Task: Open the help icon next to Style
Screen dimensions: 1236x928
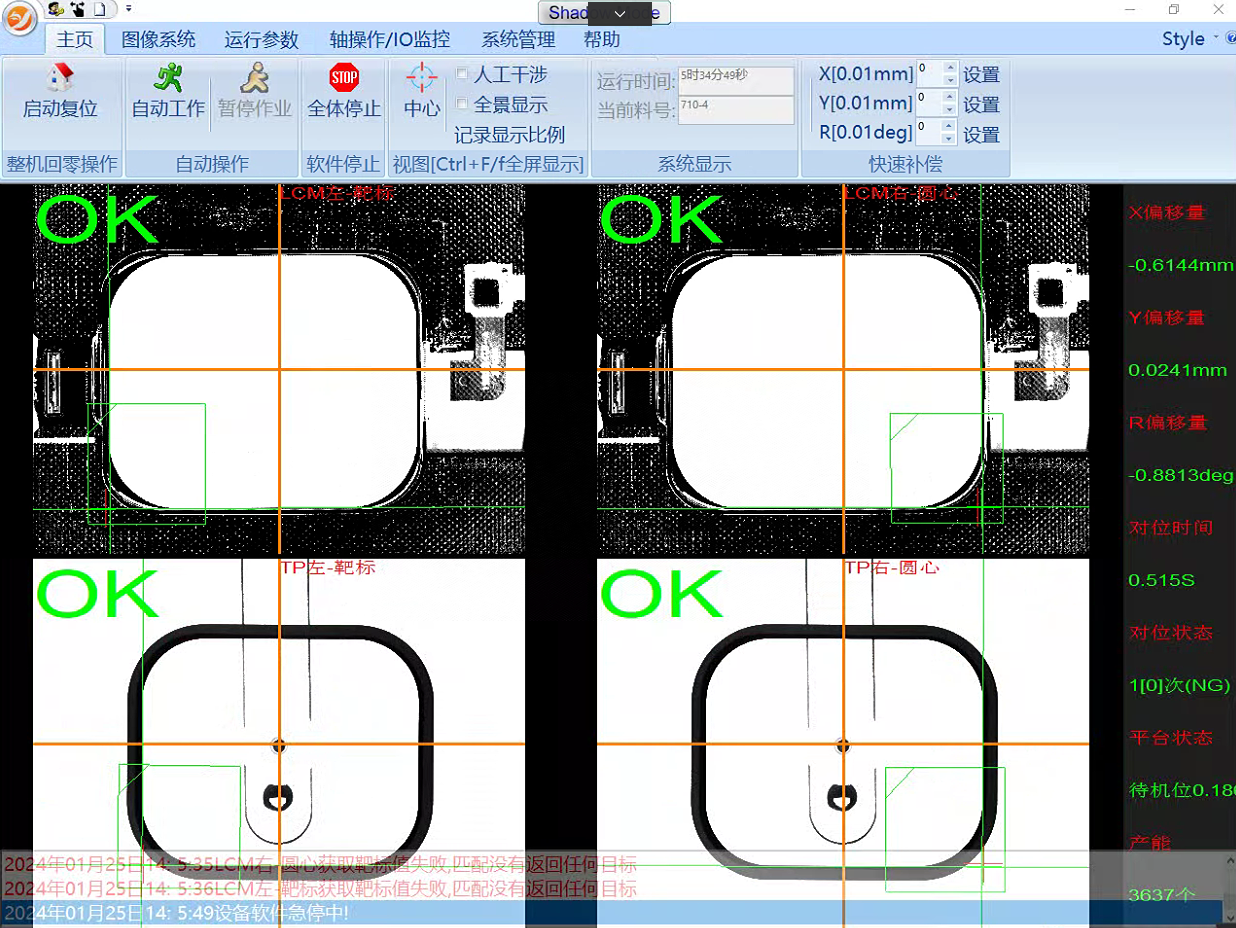Action: point(1230,38)
